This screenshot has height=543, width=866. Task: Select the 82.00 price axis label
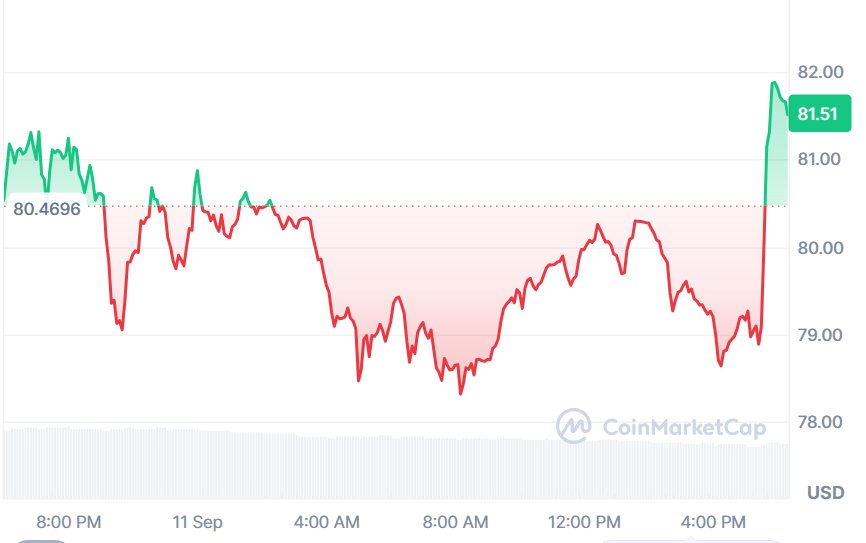[821, 72]
